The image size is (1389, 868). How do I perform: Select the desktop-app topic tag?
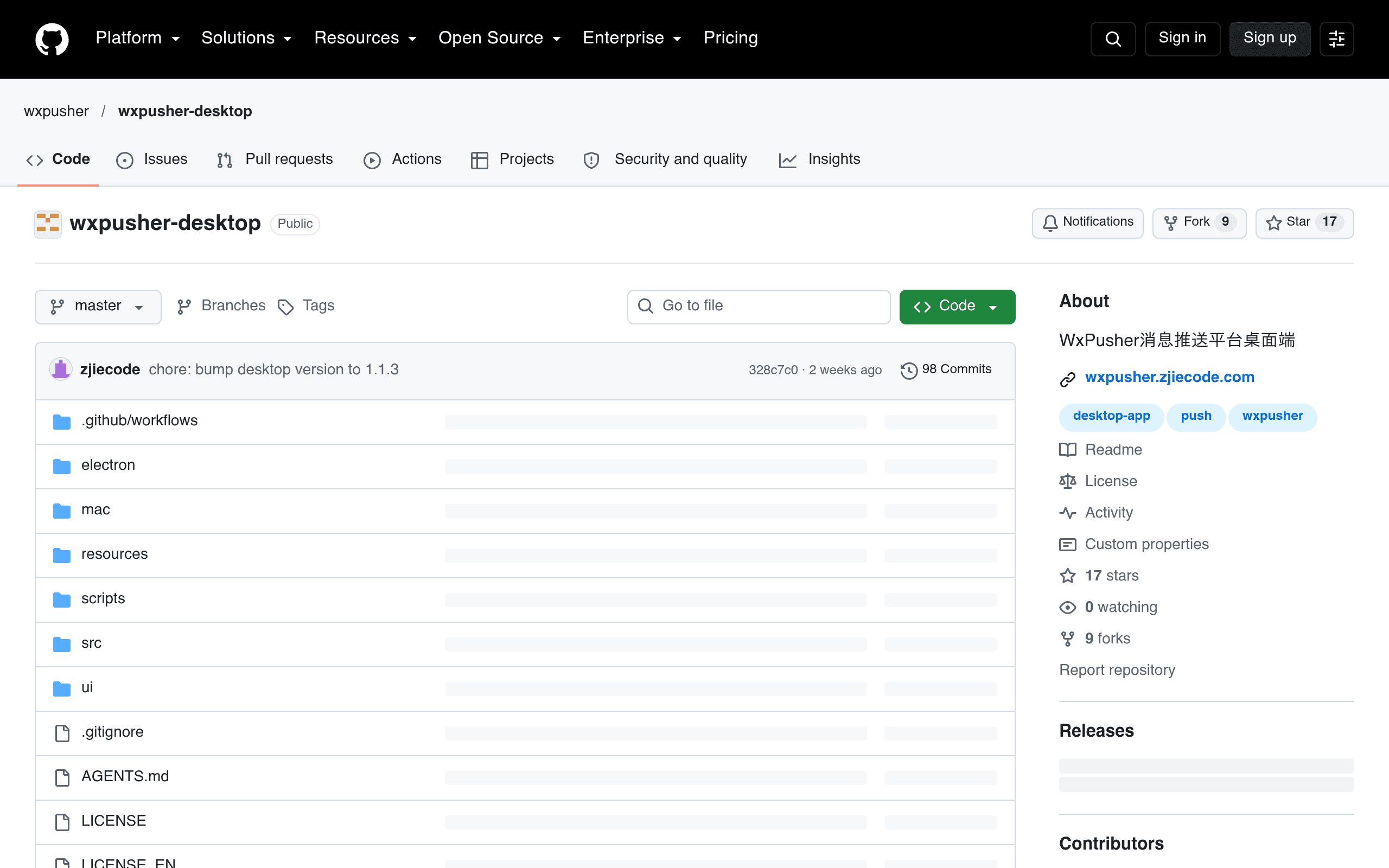tap(1111, 416)
